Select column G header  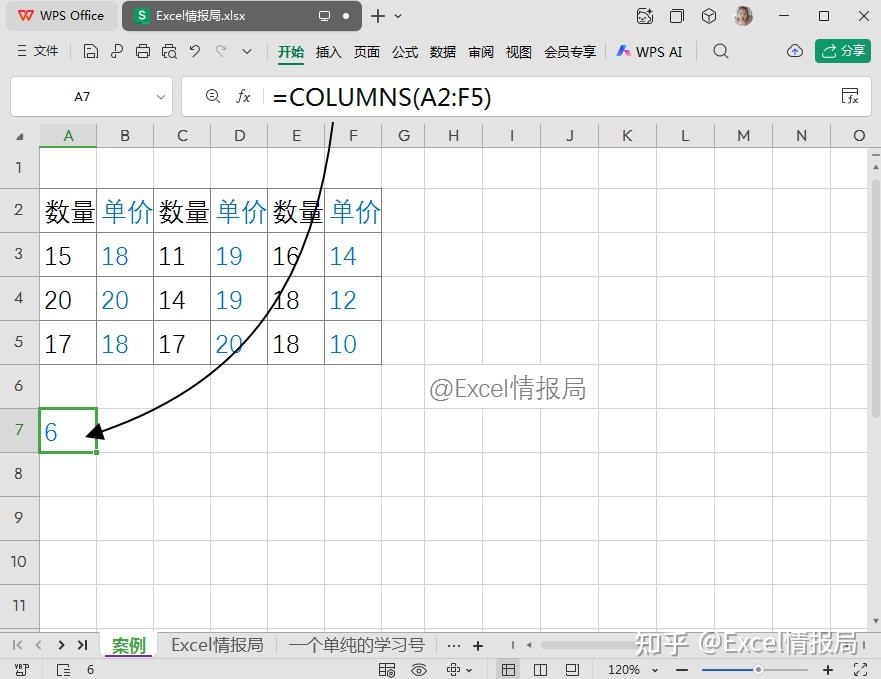tap(403, 135)
